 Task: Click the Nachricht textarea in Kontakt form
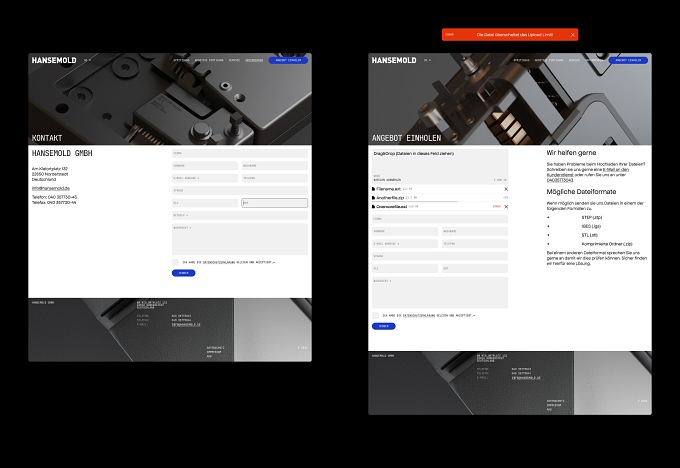pyautogui.click(x=240, y=239)
